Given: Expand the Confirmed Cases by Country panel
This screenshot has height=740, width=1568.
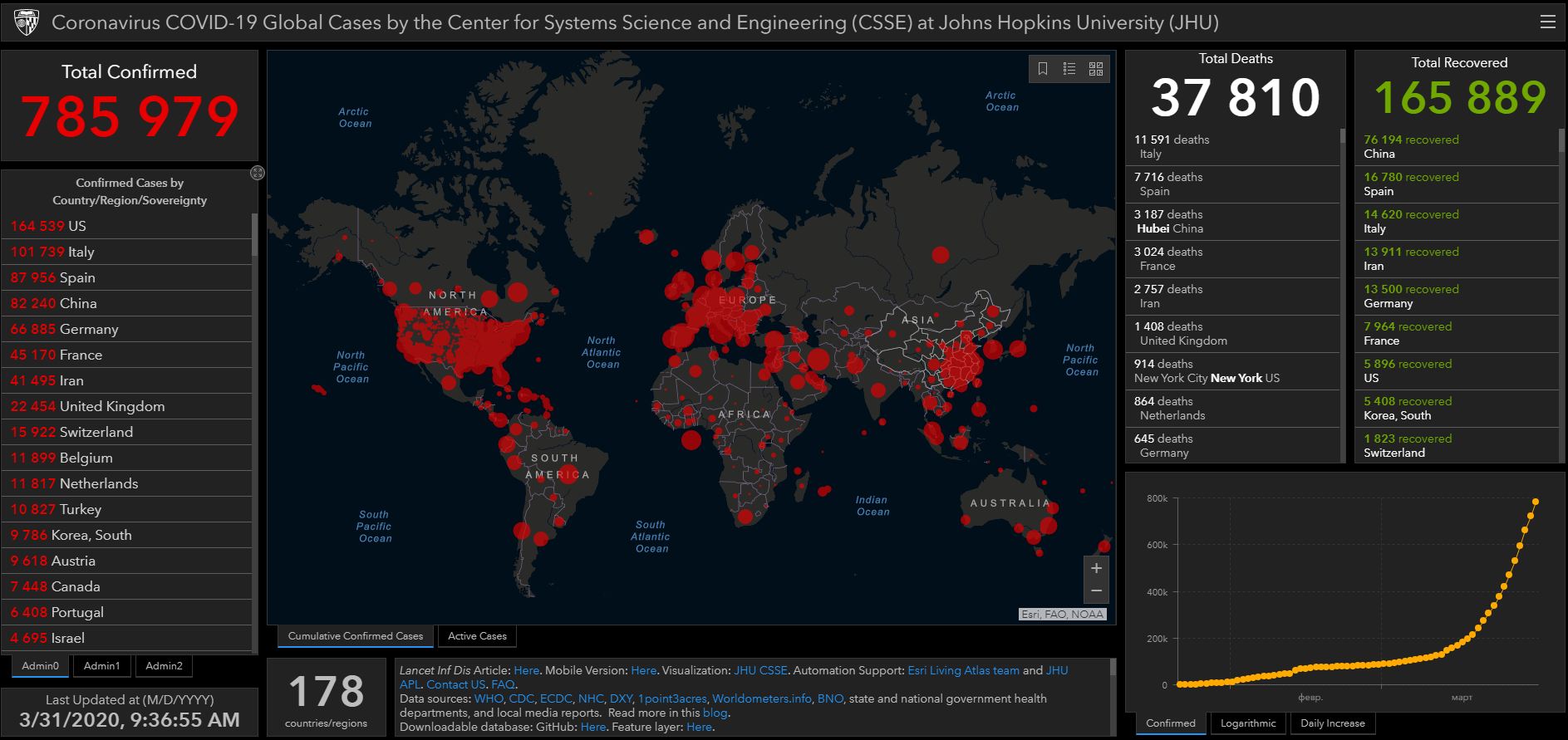Looking at the screenshot, I should [258, 173].
